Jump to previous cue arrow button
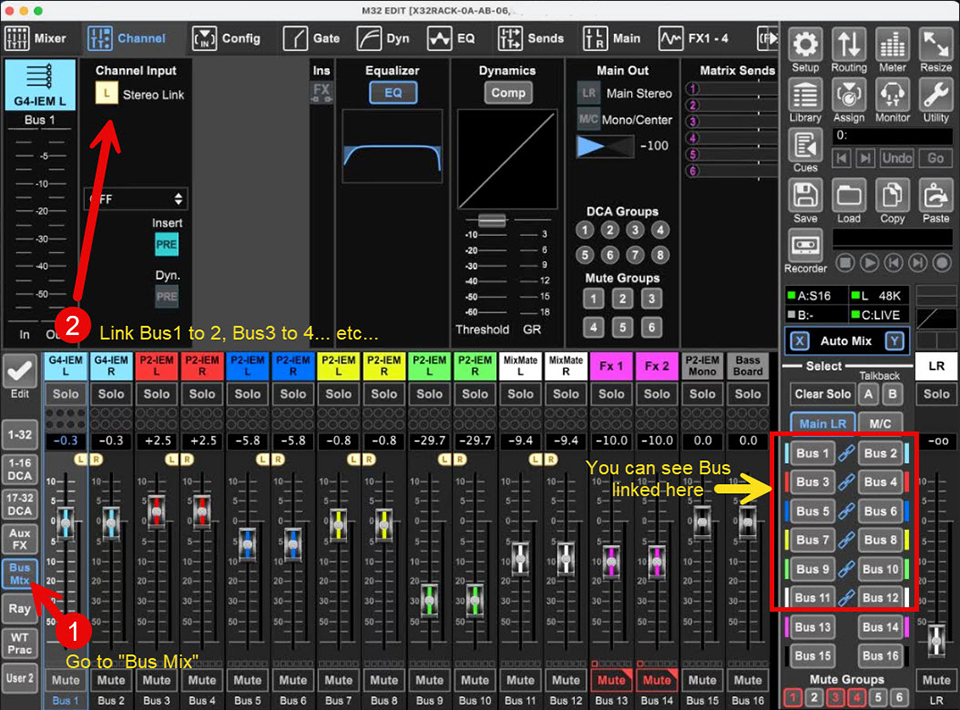Screen dimensions: 960x710 point(842,159)
